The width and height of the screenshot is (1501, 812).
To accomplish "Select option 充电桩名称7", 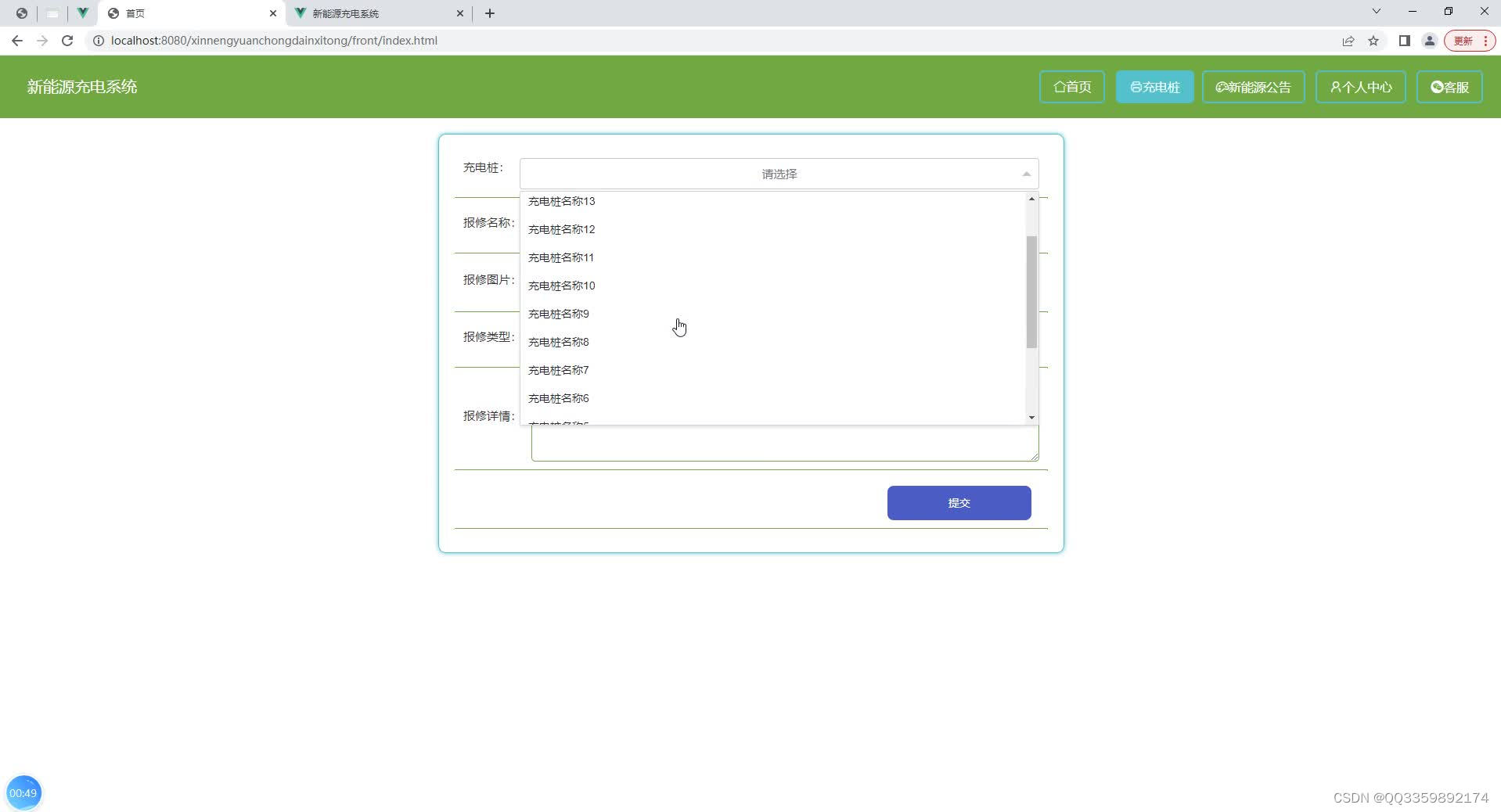I will click(x=773, y=370).
